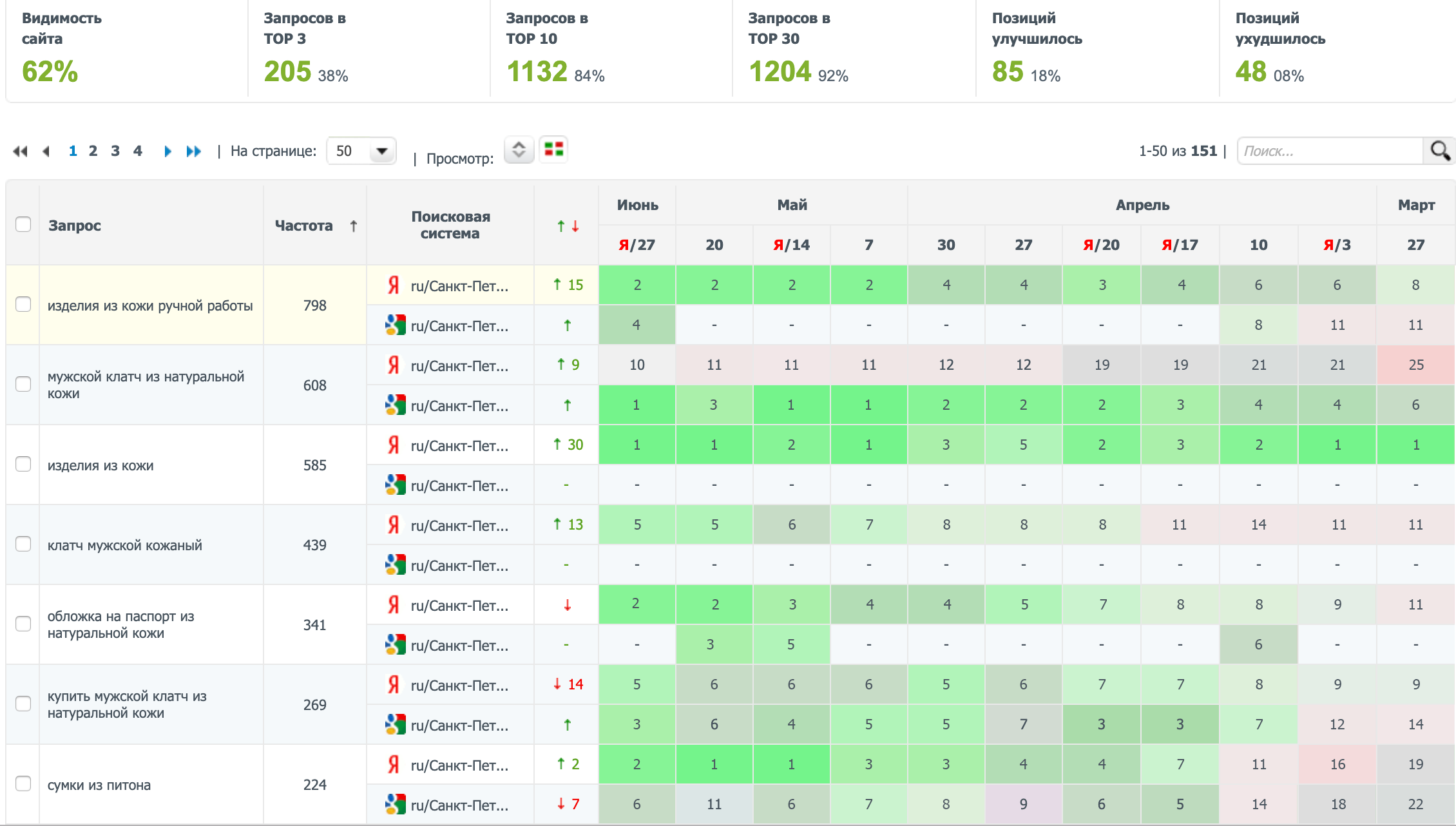This screenshot has height=826, width=1456.
Task: Click the Поиск search input field
Action: [1329, 151]
